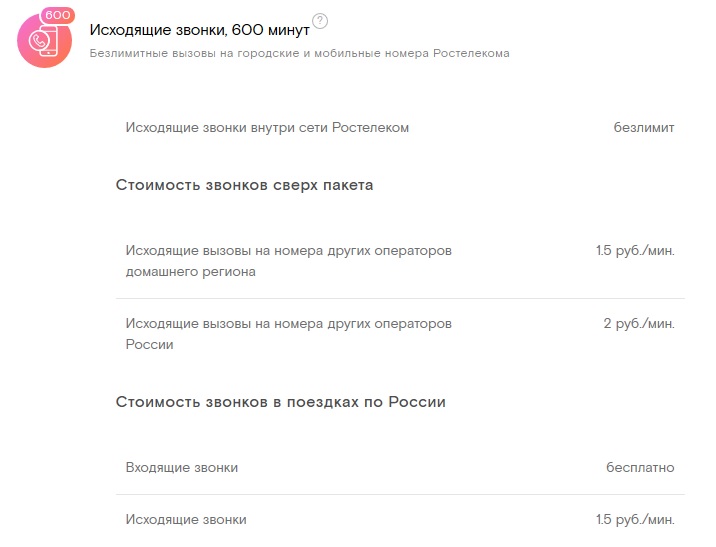This screenshot has width=716, height=547.
Task: Click 1.5 руб./мин. price for roaming outgoing calls
Action: 635,520
